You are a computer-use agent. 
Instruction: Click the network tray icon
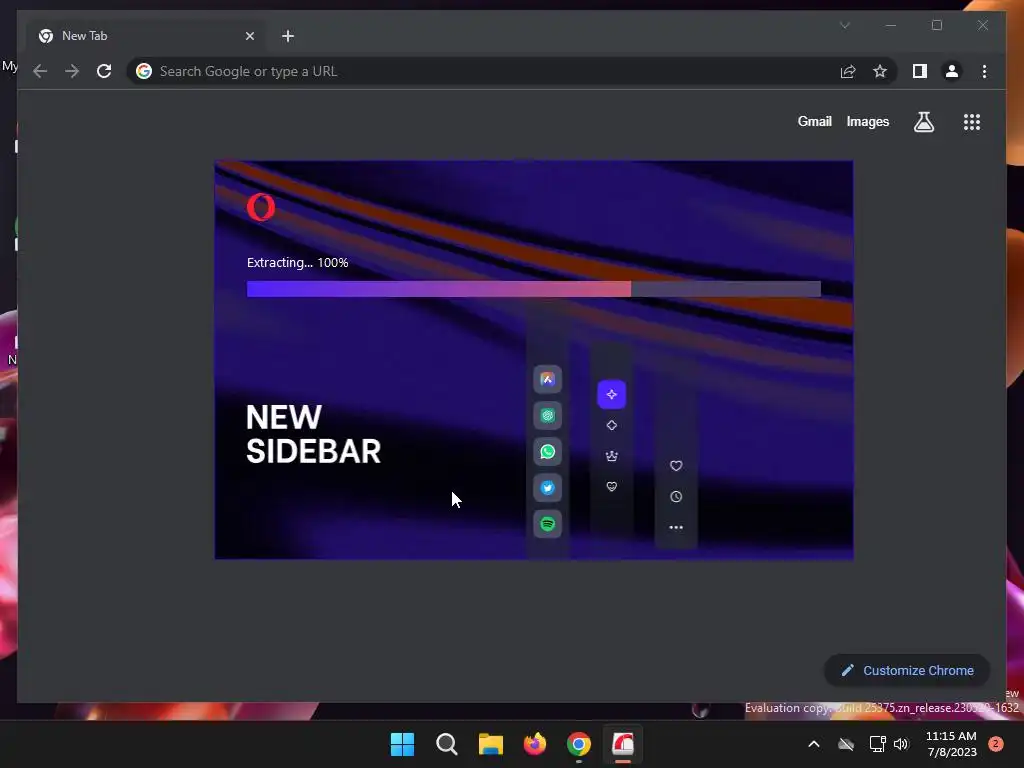(x=877, y=744)
